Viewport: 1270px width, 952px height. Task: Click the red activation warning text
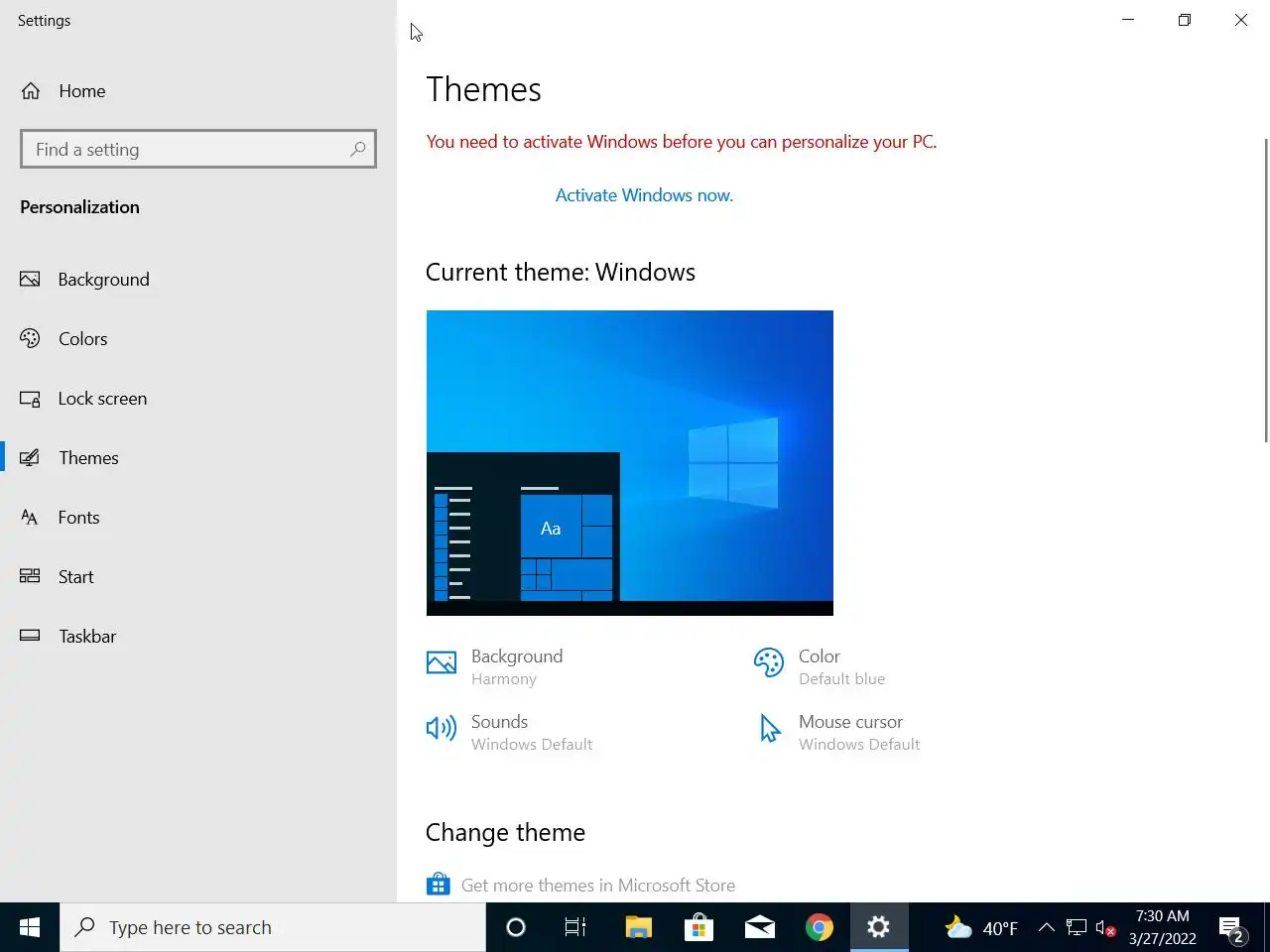pos(682,142)
